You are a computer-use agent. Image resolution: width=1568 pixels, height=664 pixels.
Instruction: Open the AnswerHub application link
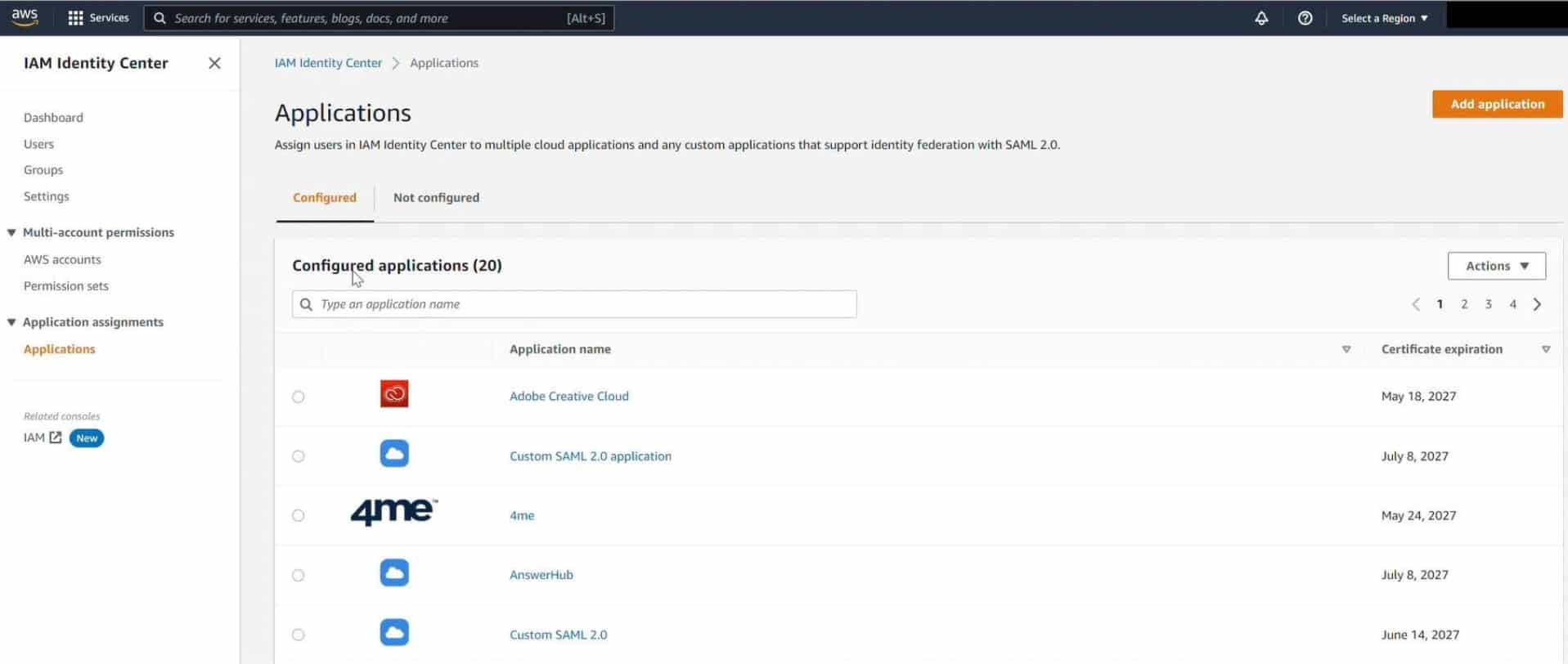[x=541, y=575]
